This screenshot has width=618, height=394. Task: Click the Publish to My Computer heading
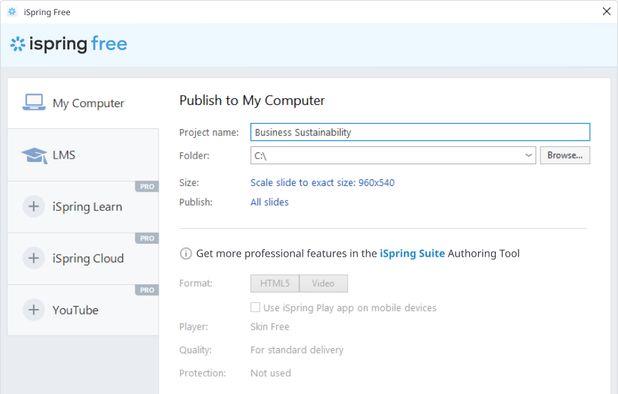click(x=252, y=100)
